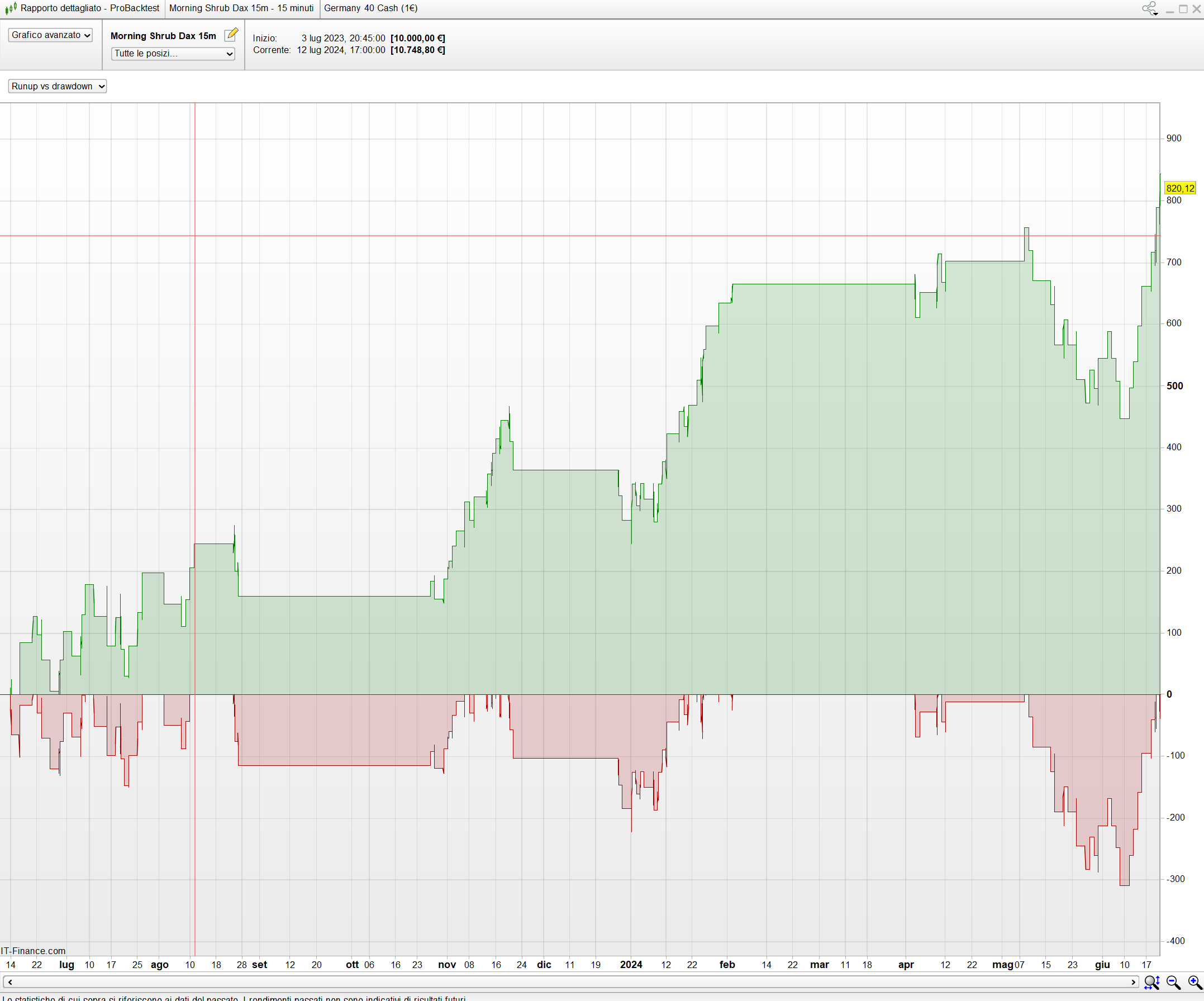Click the zoom out magnifier icon
1204x1001 pixels.
[1173, 983]
